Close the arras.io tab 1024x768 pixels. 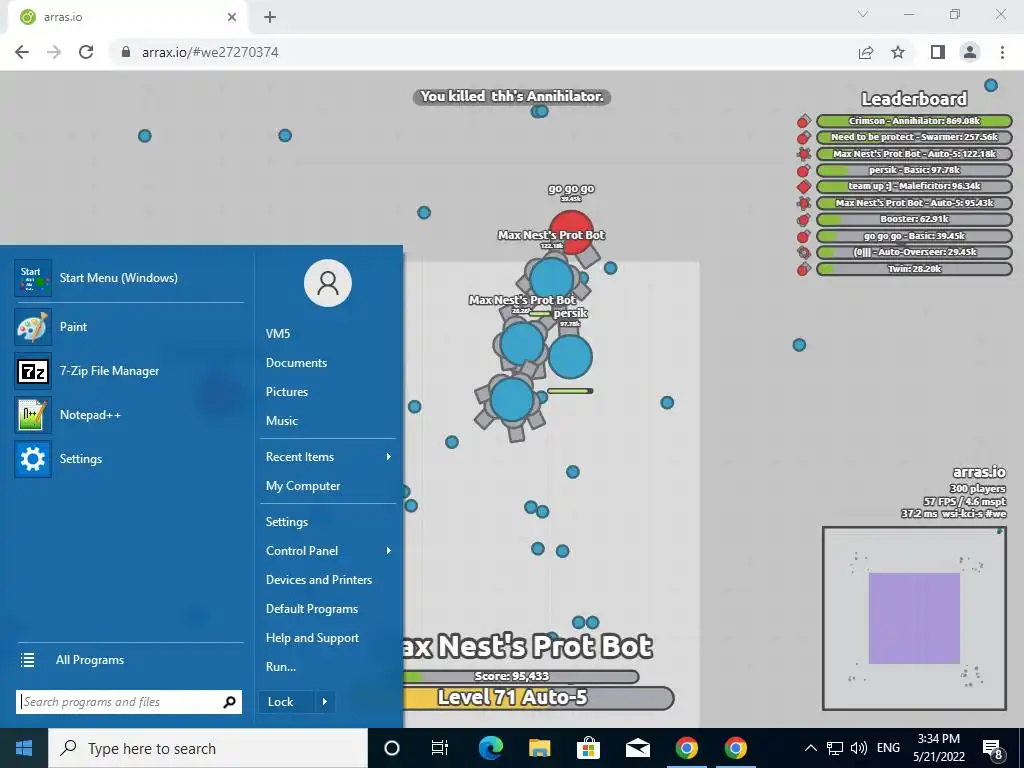coord(232,18)
